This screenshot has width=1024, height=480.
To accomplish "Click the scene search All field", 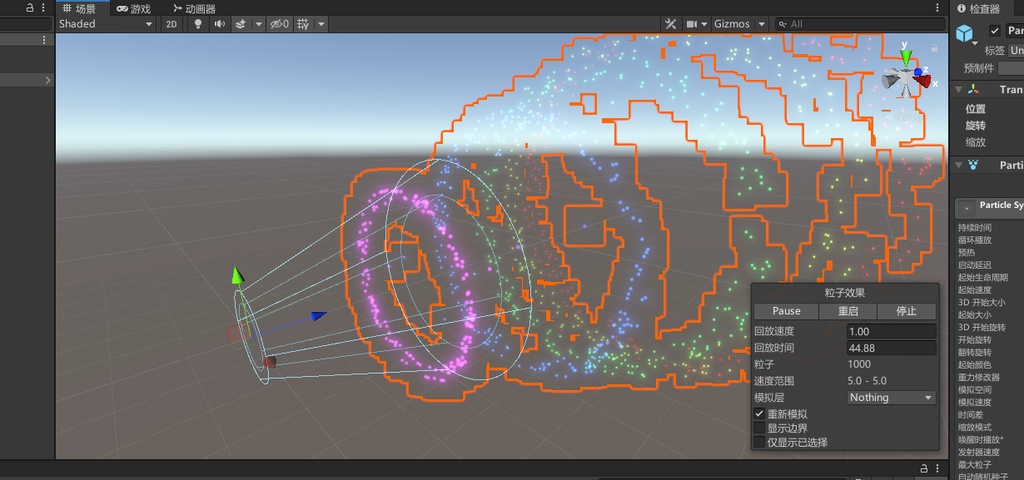I will click(x=860, y=24).
